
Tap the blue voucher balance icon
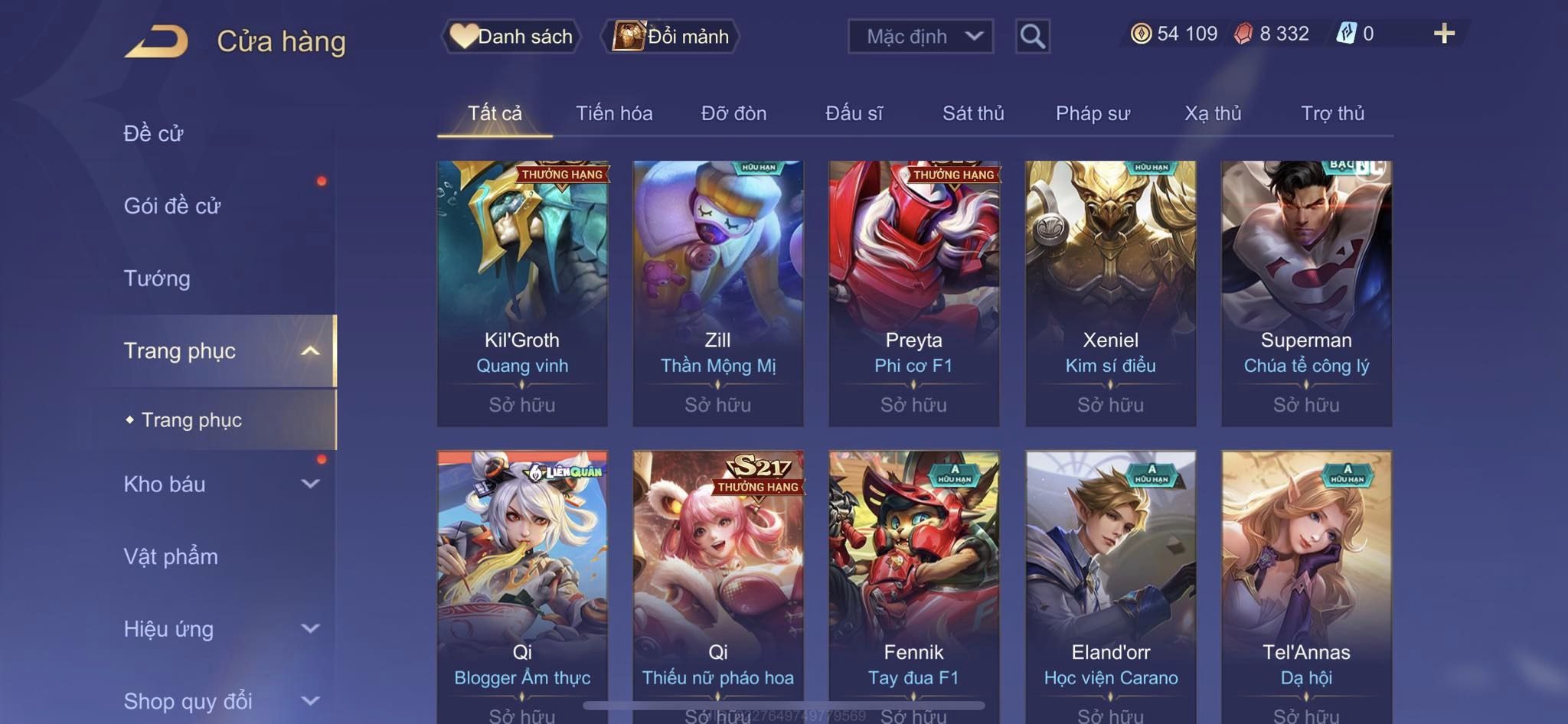coord(1346,34)
